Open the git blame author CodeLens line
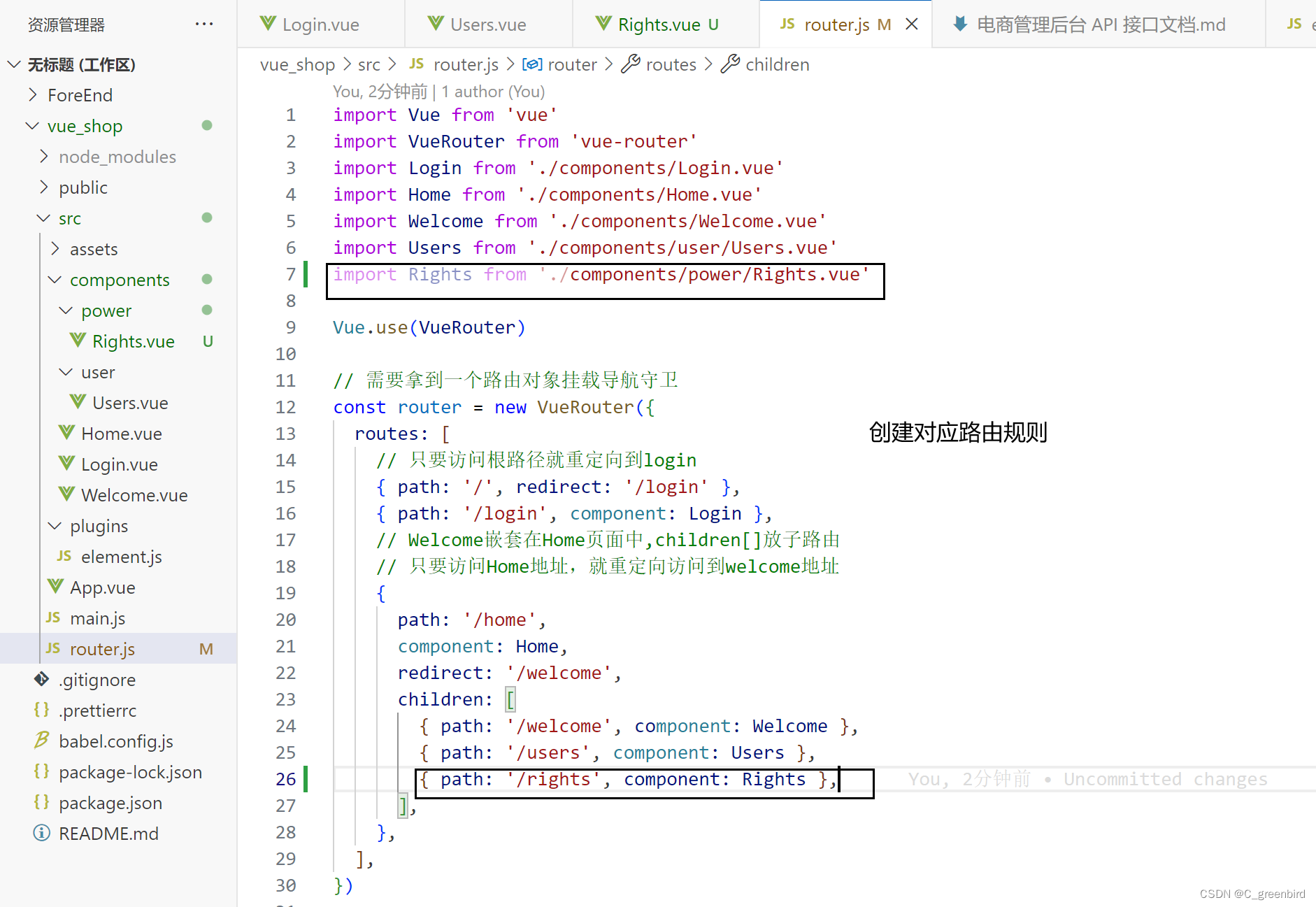This screenshot has height=907, width=1316. pyautogui.click(x=438, y=92)
